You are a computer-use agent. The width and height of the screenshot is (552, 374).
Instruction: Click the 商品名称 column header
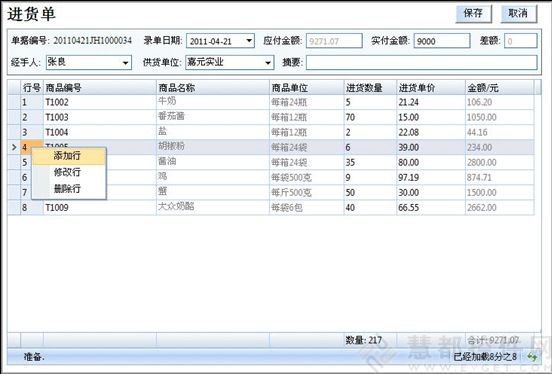tap(213, 88)
